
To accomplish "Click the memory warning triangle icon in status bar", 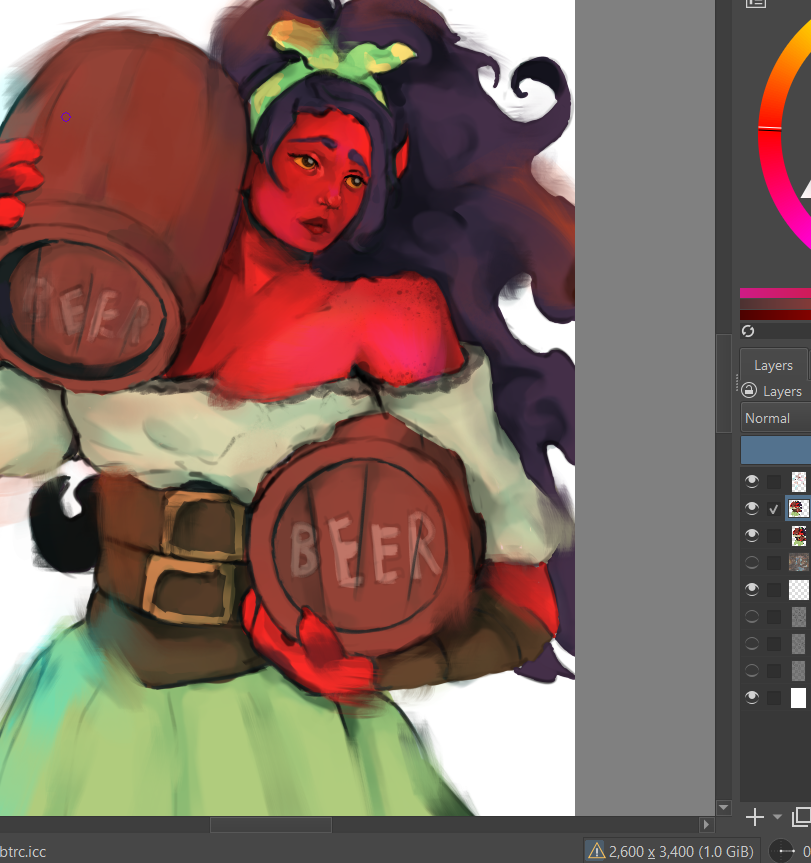I will 596,851.
